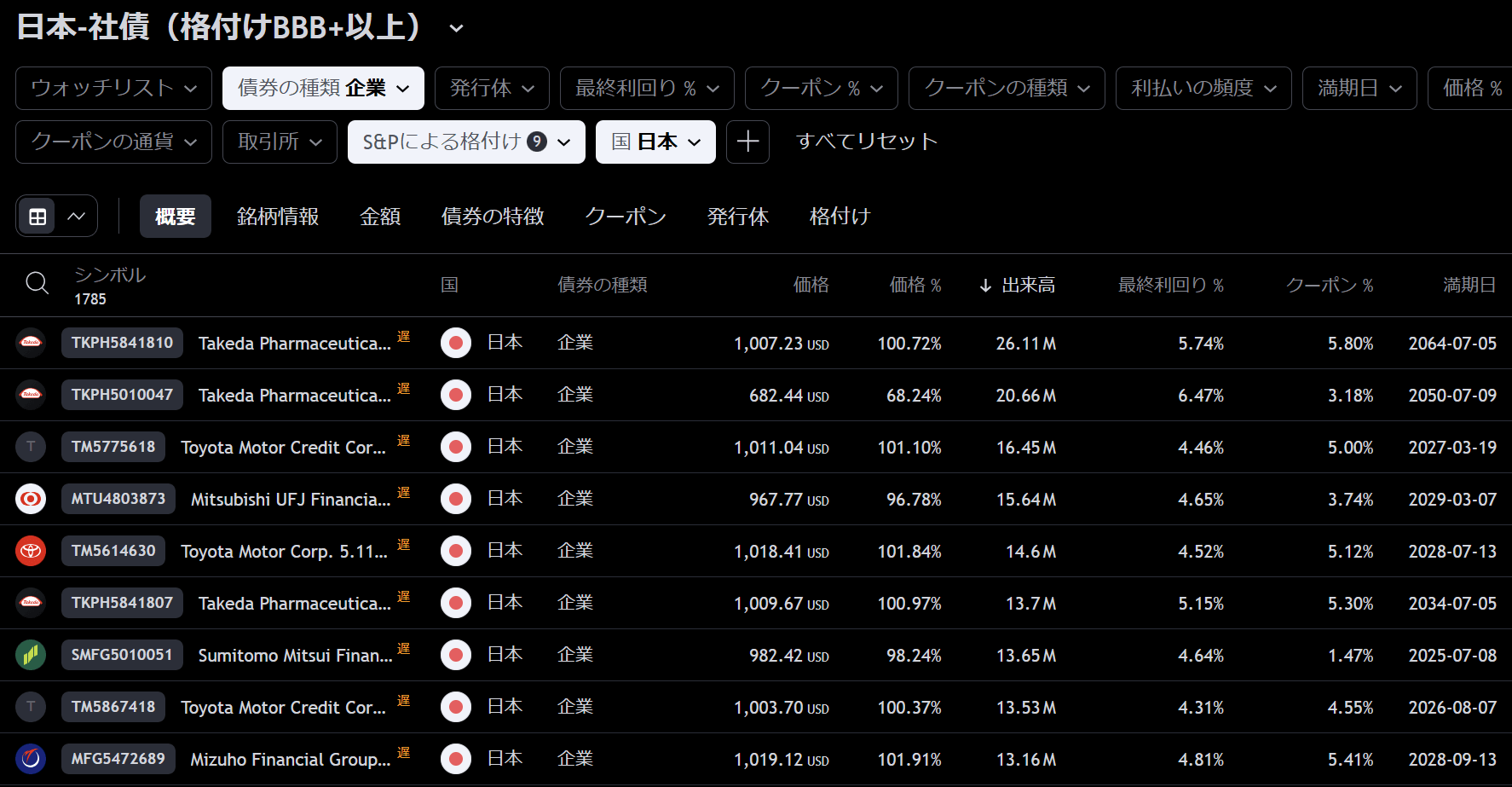
Task: Open the 国 日本 filter dropdown
Action: [655, 142]
